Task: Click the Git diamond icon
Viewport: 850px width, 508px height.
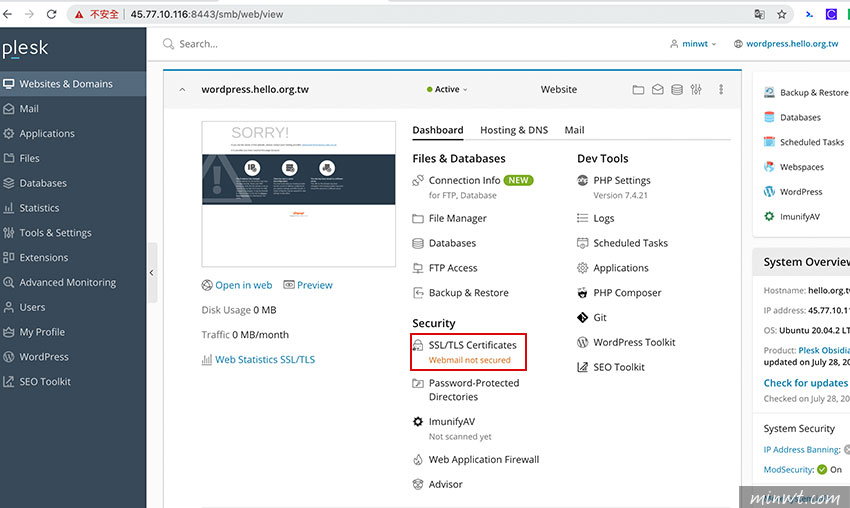Action: pyautogui.click(x=583, y=318)
